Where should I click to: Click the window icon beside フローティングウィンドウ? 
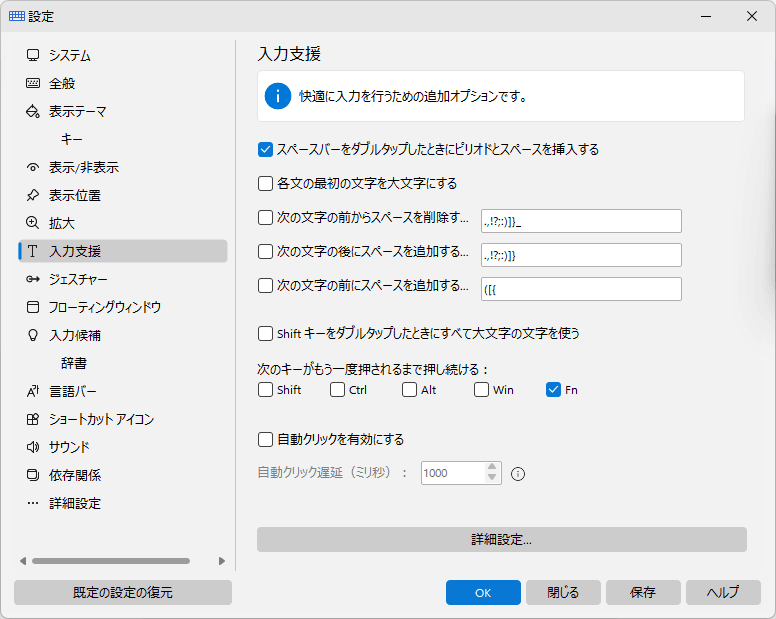33,307
